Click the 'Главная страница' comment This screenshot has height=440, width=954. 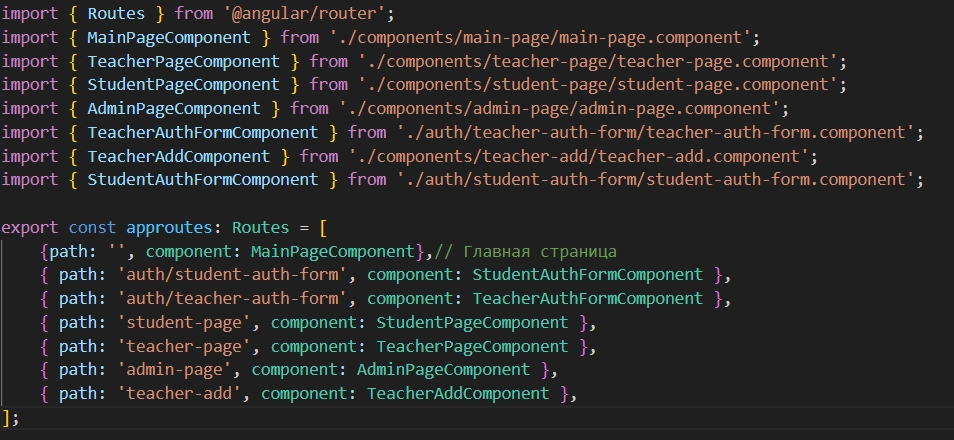pyautogui.click(x=526, y=251)
